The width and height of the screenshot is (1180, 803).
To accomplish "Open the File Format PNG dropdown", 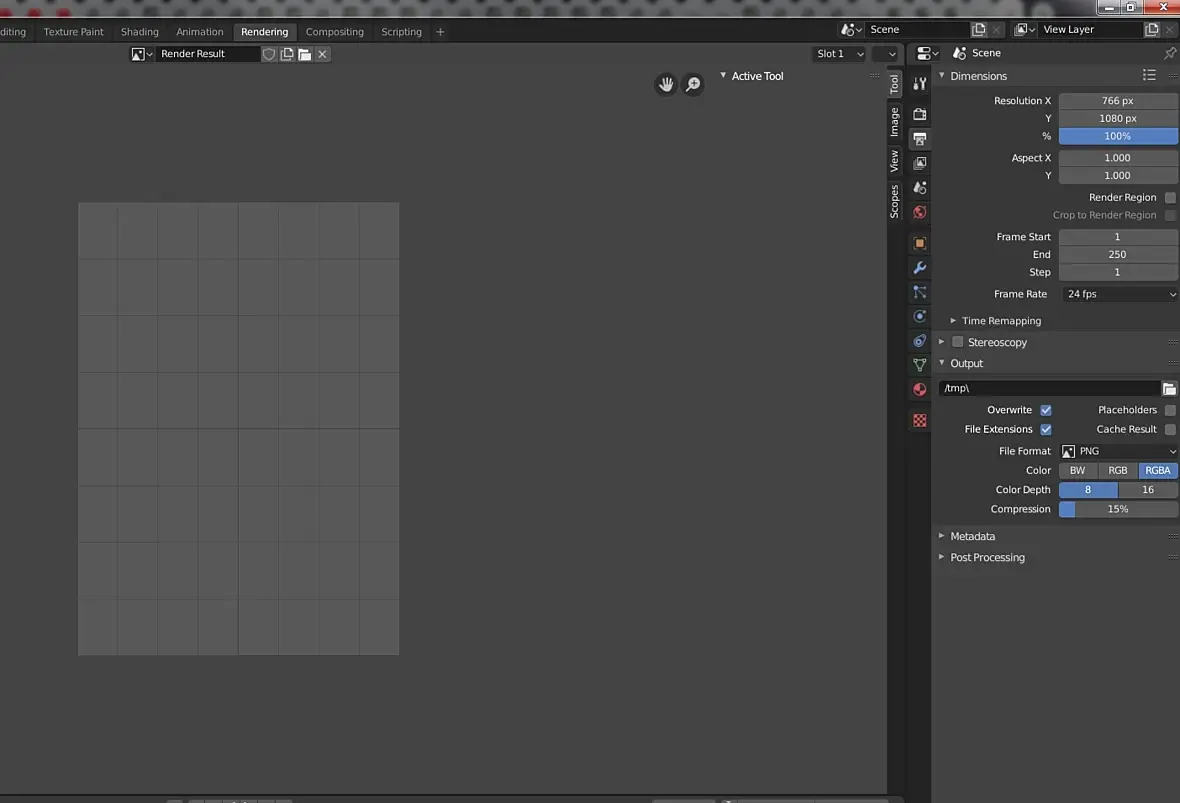I will point(1119,451).
